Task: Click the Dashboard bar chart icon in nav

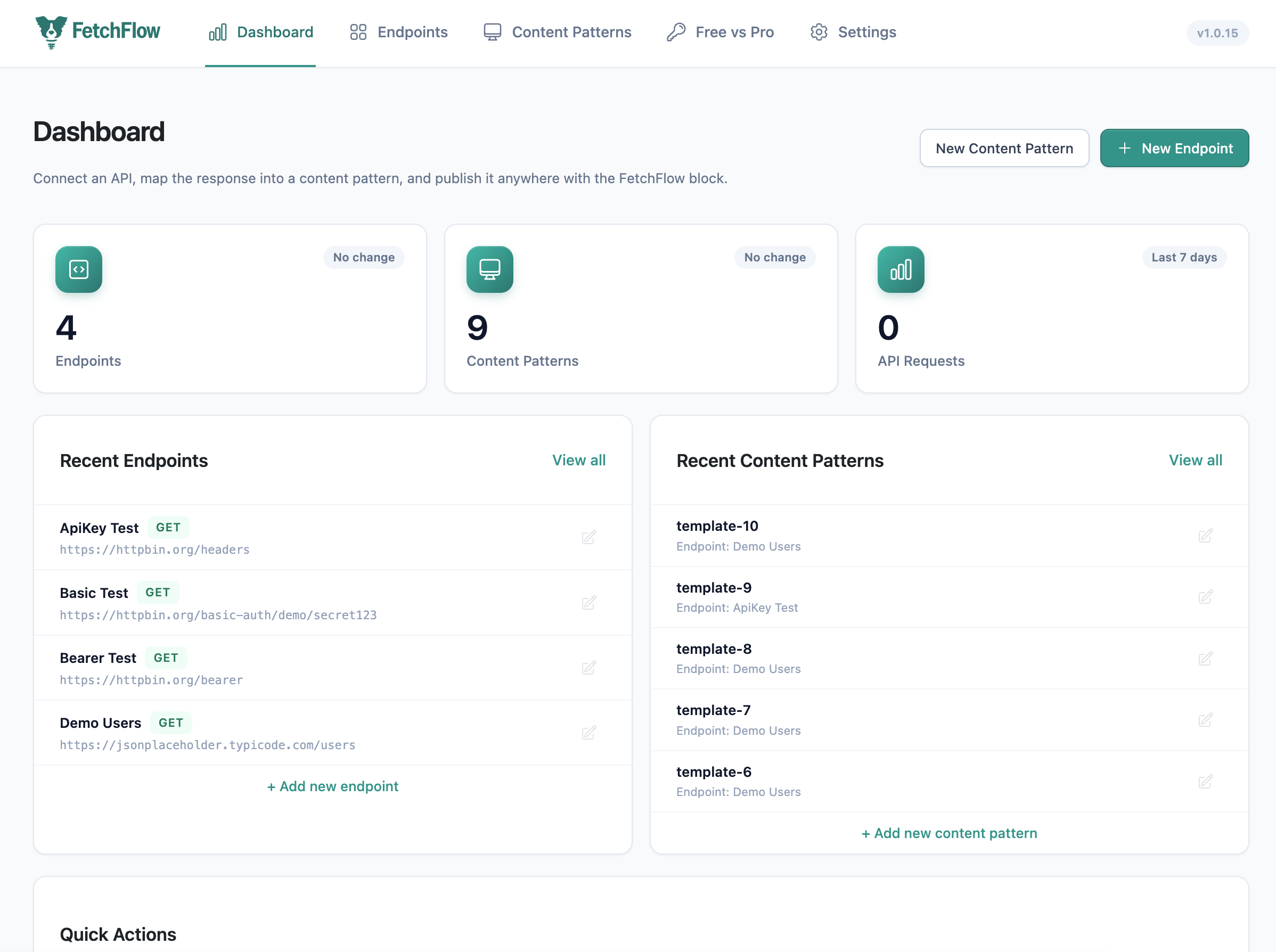Action: coord(218,32)
